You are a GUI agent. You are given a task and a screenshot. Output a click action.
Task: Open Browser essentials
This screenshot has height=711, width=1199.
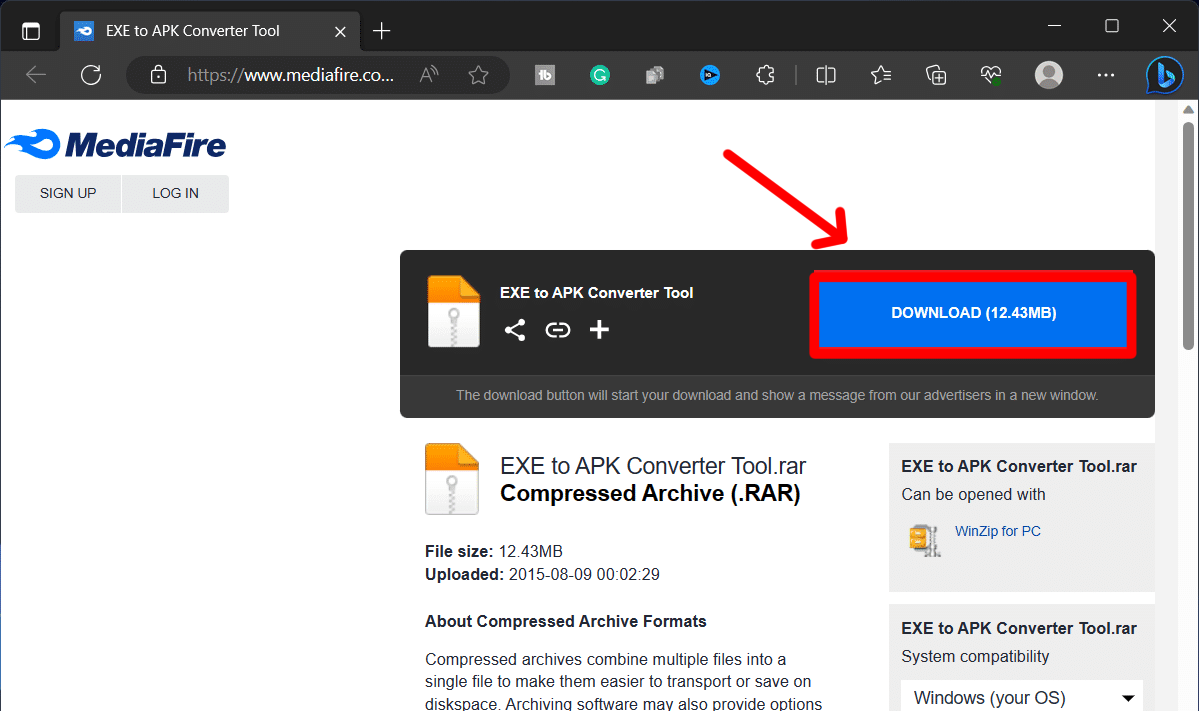point(990,74)
